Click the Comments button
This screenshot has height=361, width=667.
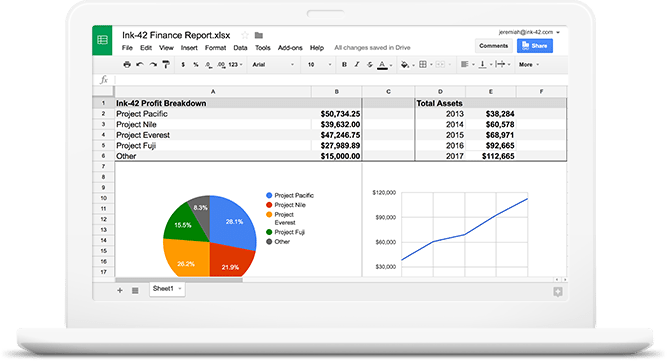[x=493, y=46]
